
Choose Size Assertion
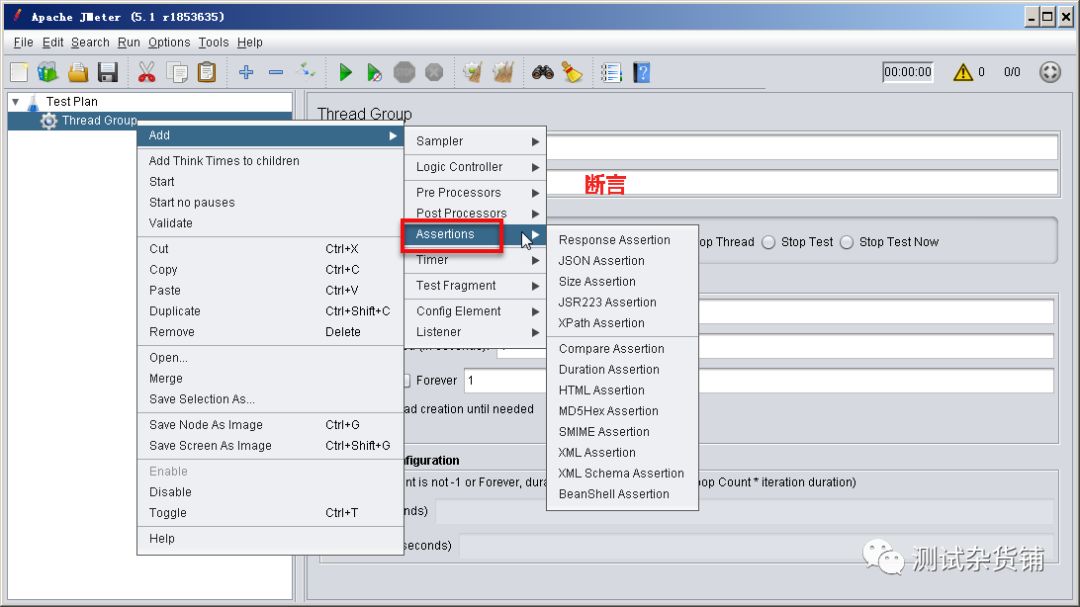(622, 281)
